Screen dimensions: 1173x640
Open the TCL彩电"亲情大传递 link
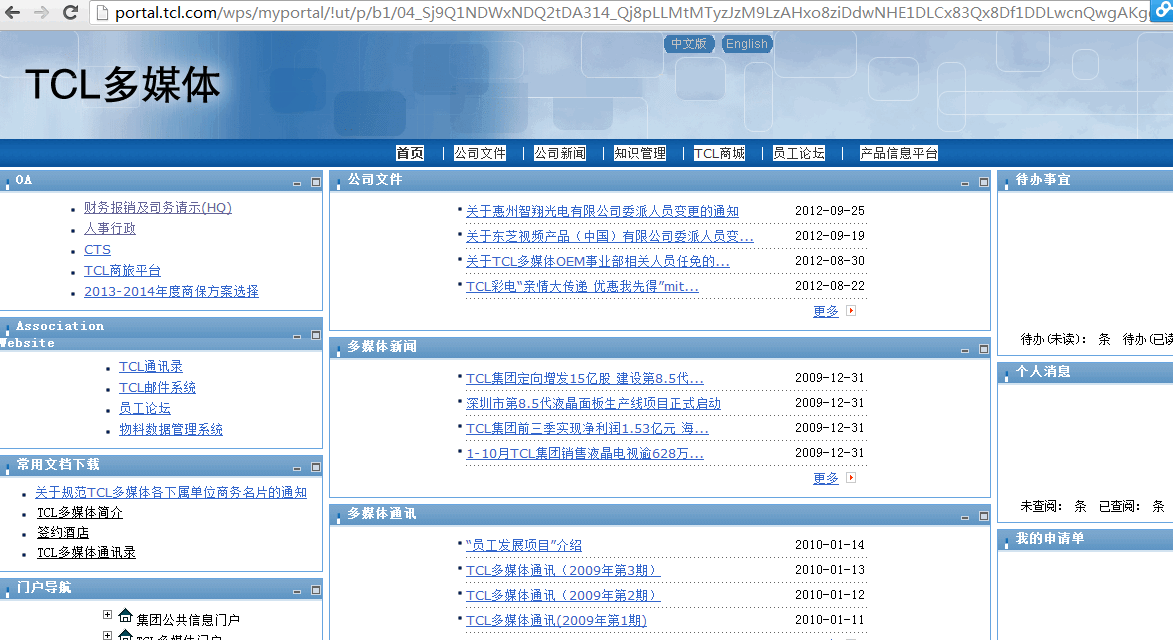click(582, 286)
